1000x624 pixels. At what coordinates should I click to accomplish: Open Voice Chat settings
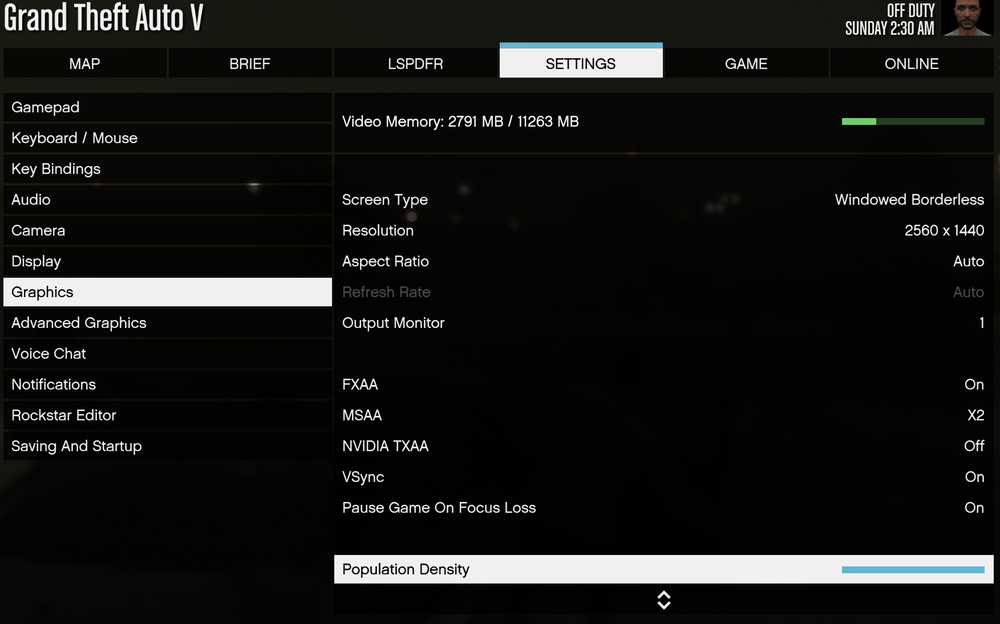point(168,353)
